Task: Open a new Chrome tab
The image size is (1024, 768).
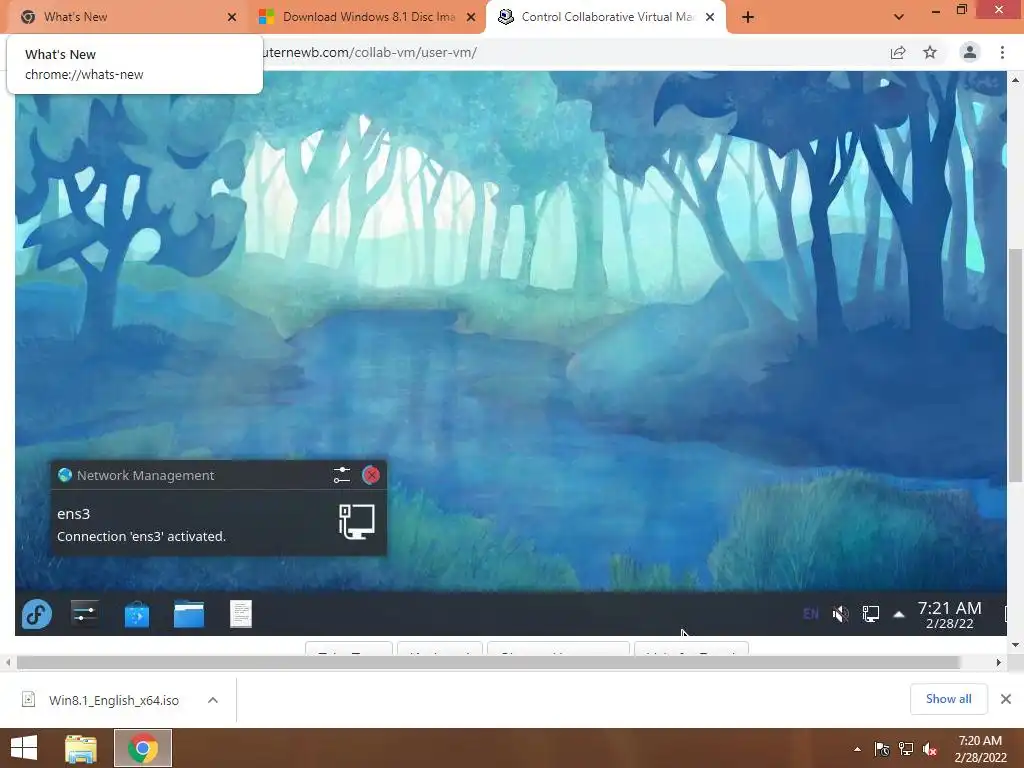Action: coord(748,17)
